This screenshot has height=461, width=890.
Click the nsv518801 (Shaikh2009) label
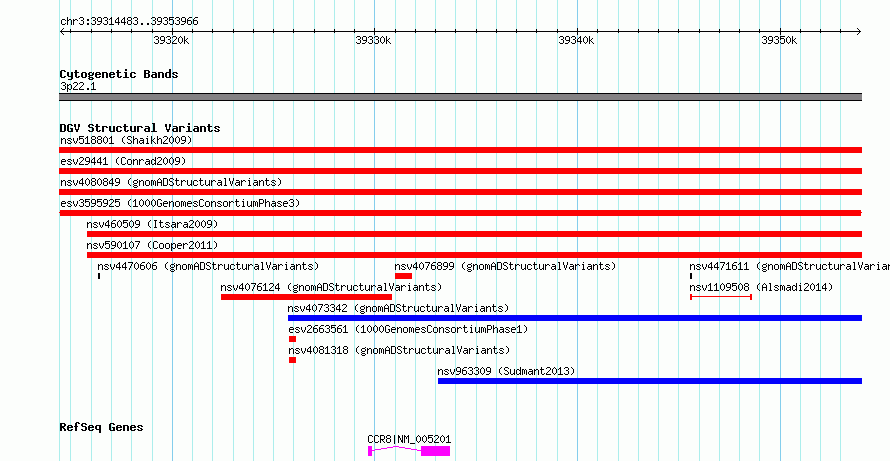coord(126,140)
